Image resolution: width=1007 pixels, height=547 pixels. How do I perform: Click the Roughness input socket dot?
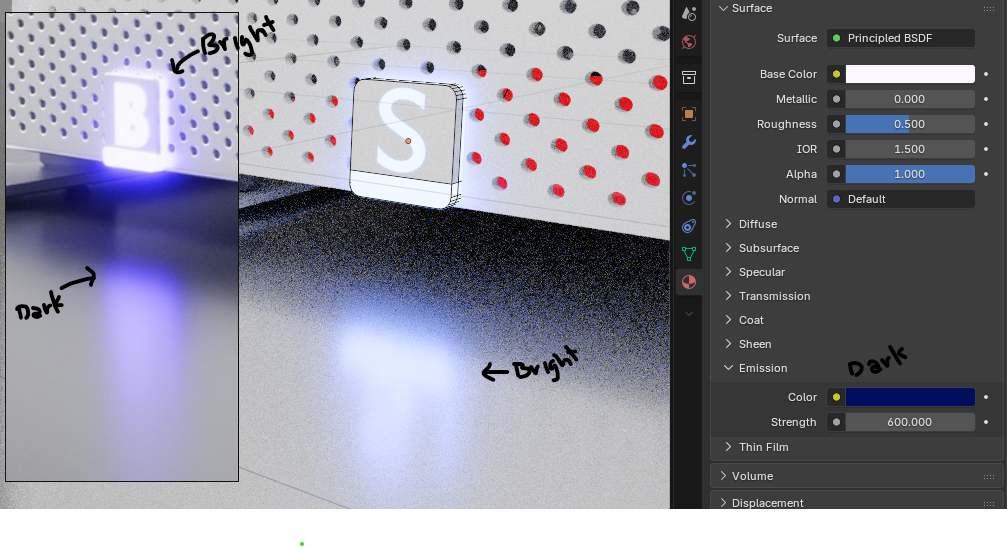pos(836,124)
